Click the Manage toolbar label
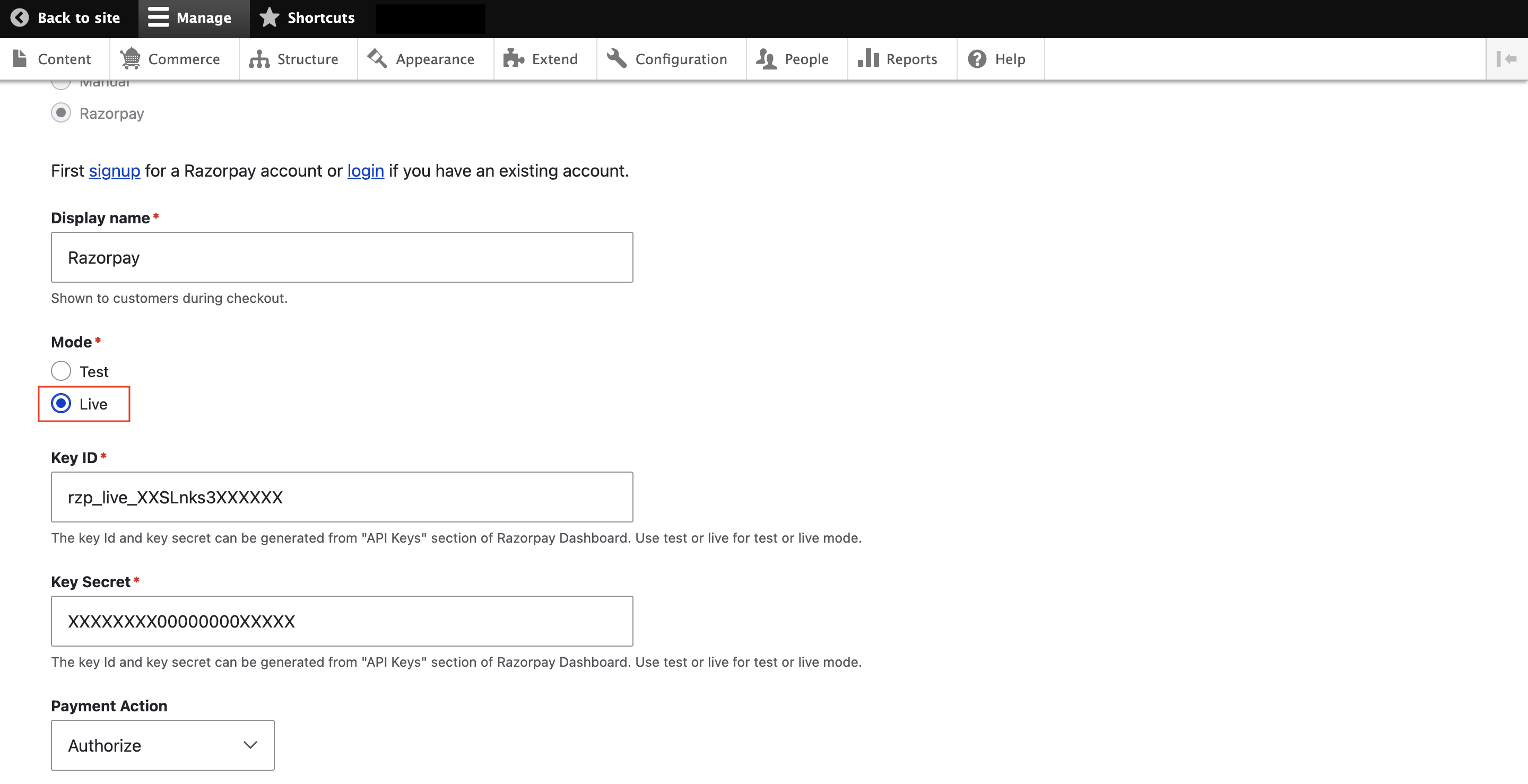The width and height of the screenshot is (1528, 784). tap(204, 18)
